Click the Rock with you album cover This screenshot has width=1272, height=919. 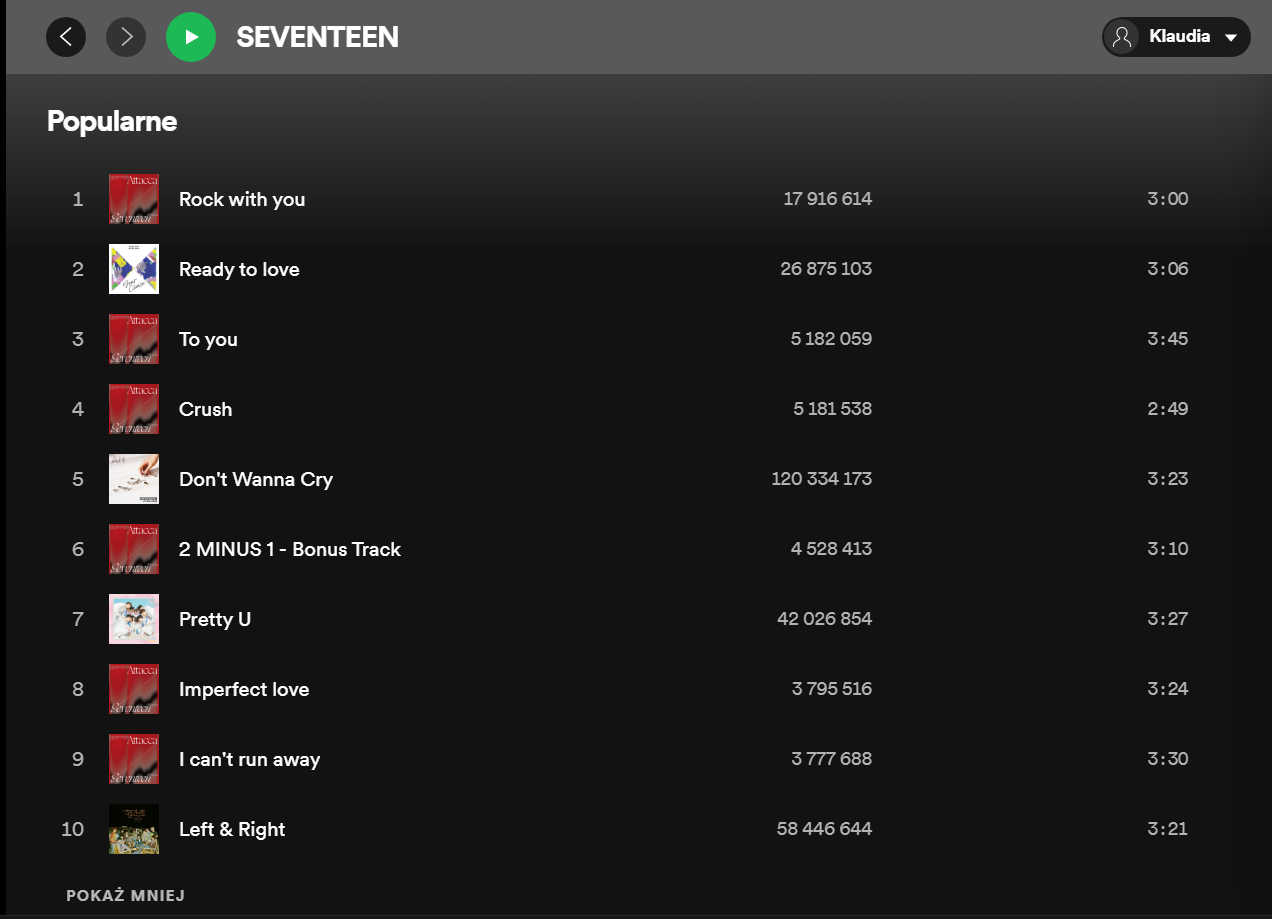134,199
